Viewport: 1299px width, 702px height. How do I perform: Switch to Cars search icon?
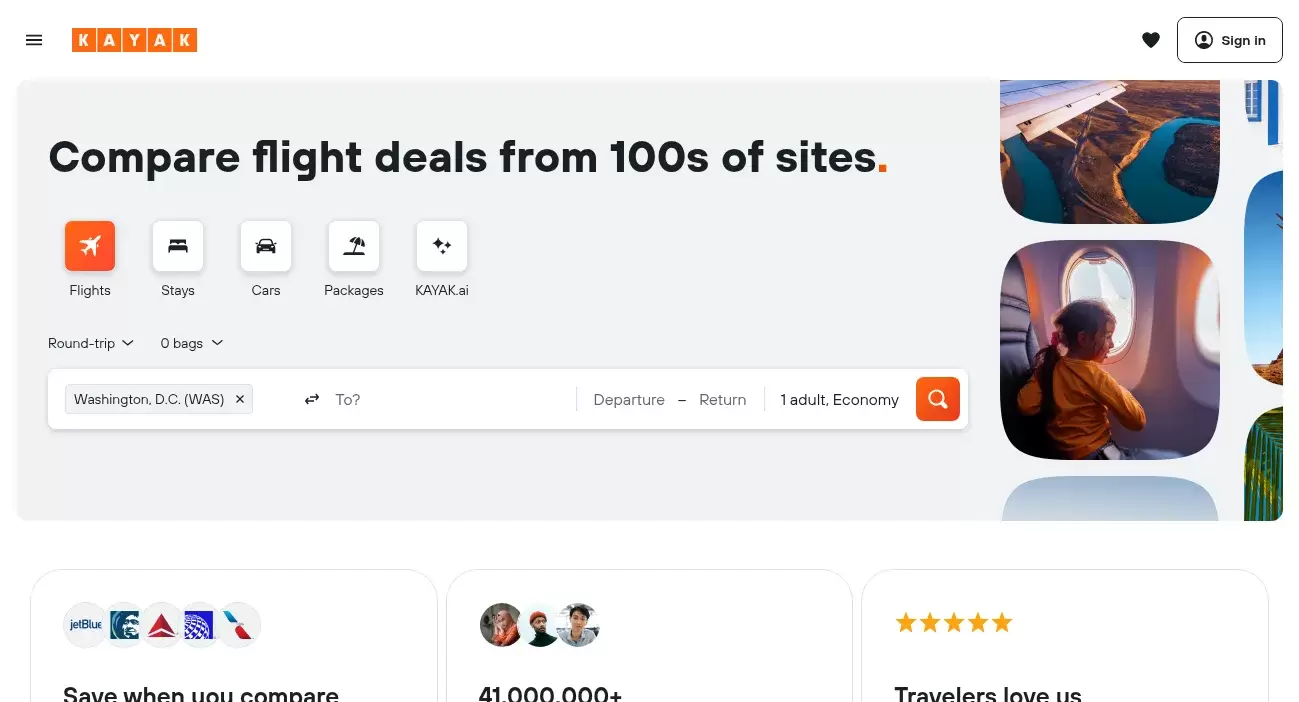coord(266,246)
